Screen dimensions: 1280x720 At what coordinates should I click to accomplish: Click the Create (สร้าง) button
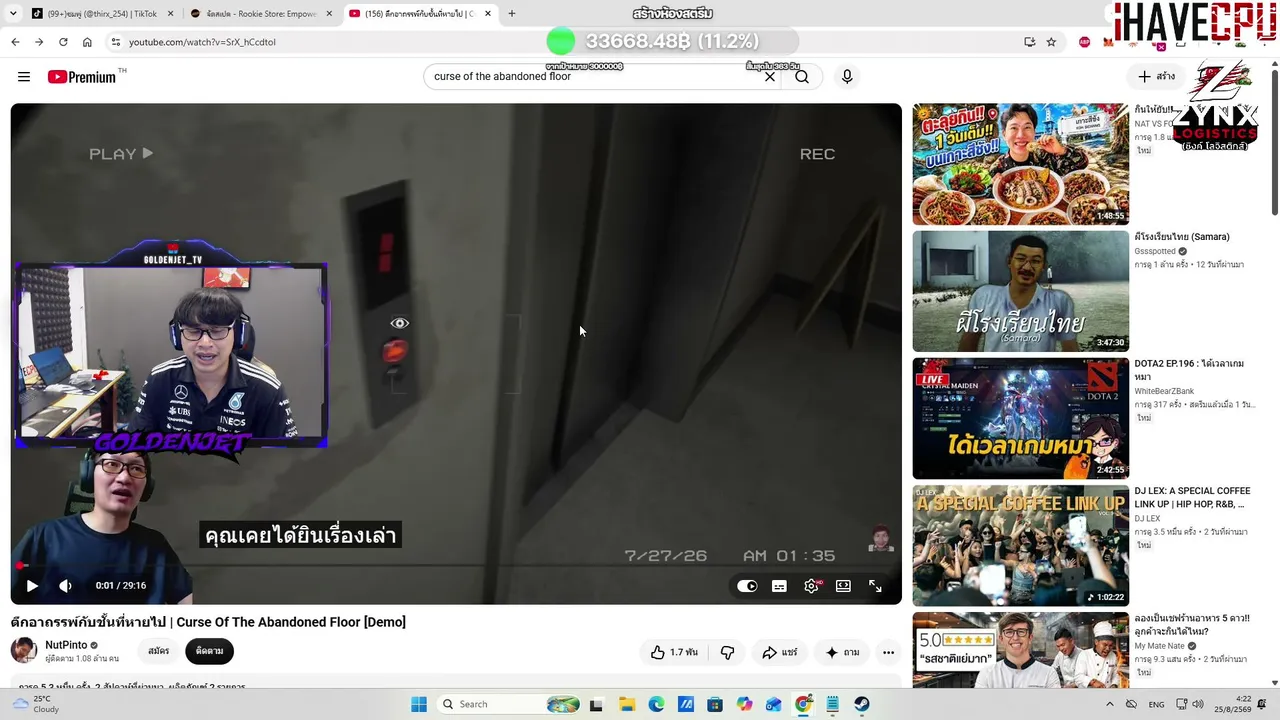[x=1156, y=77]
